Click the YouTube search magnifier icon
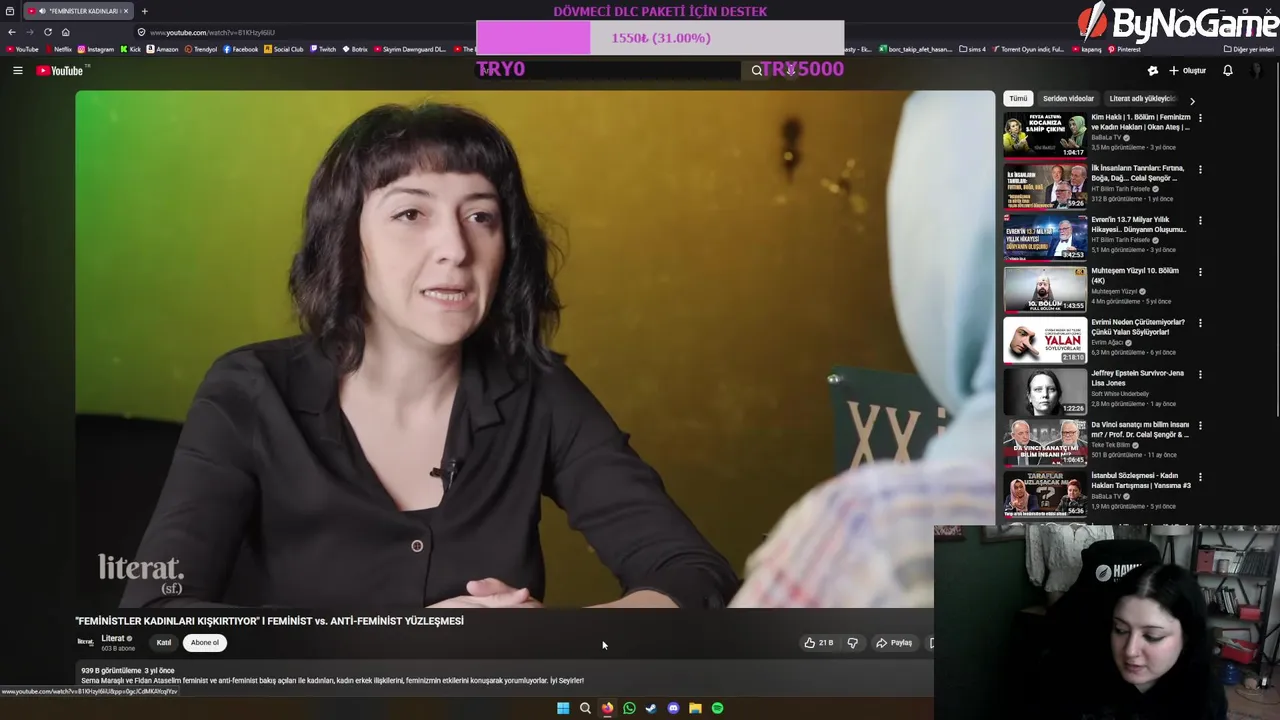1280x720 pixels. pos(757,70)
